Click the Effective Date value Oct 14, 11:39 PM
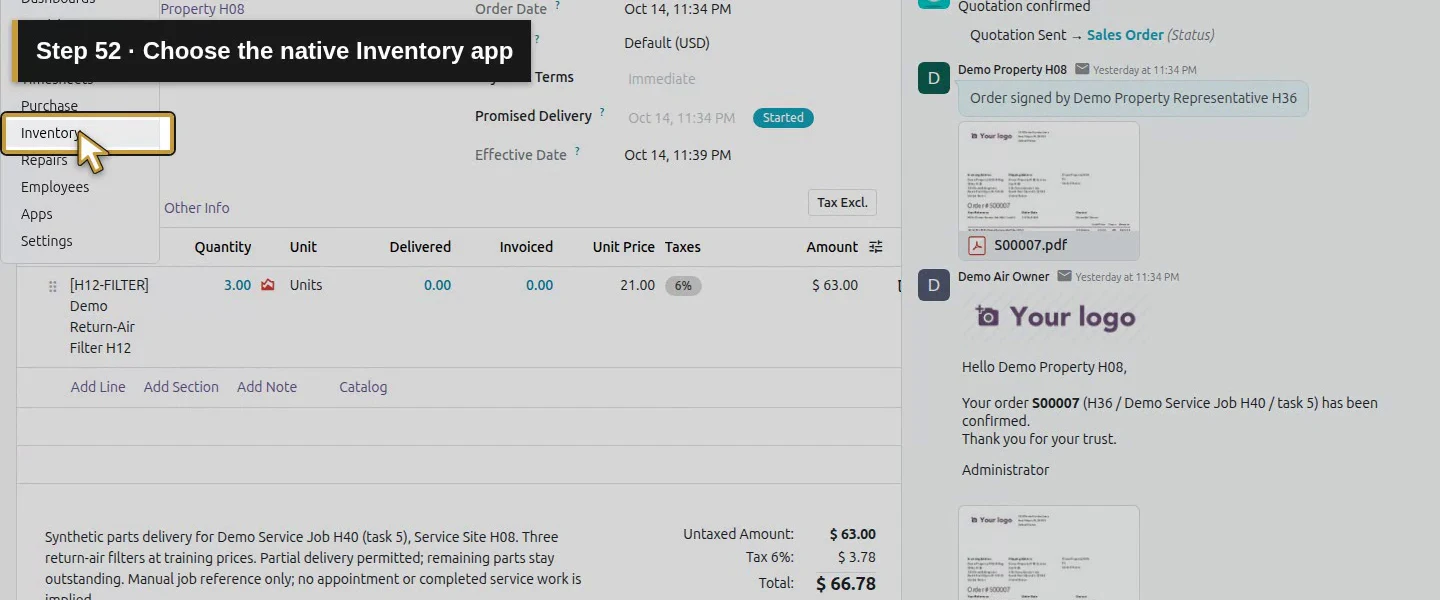The image size is (1440, 600). click(x=678, y=155)
